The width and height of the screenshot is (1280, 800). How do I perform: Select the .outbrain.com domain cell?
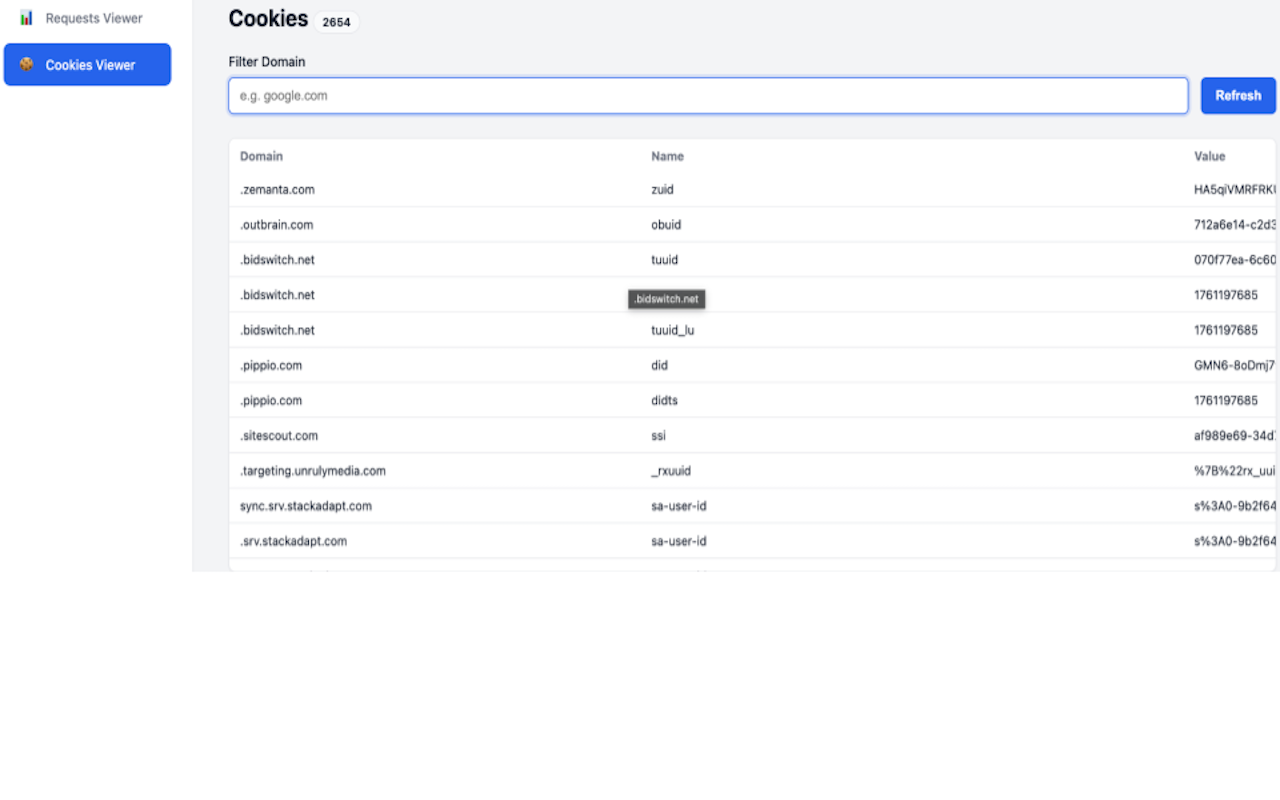click(276, 225)
